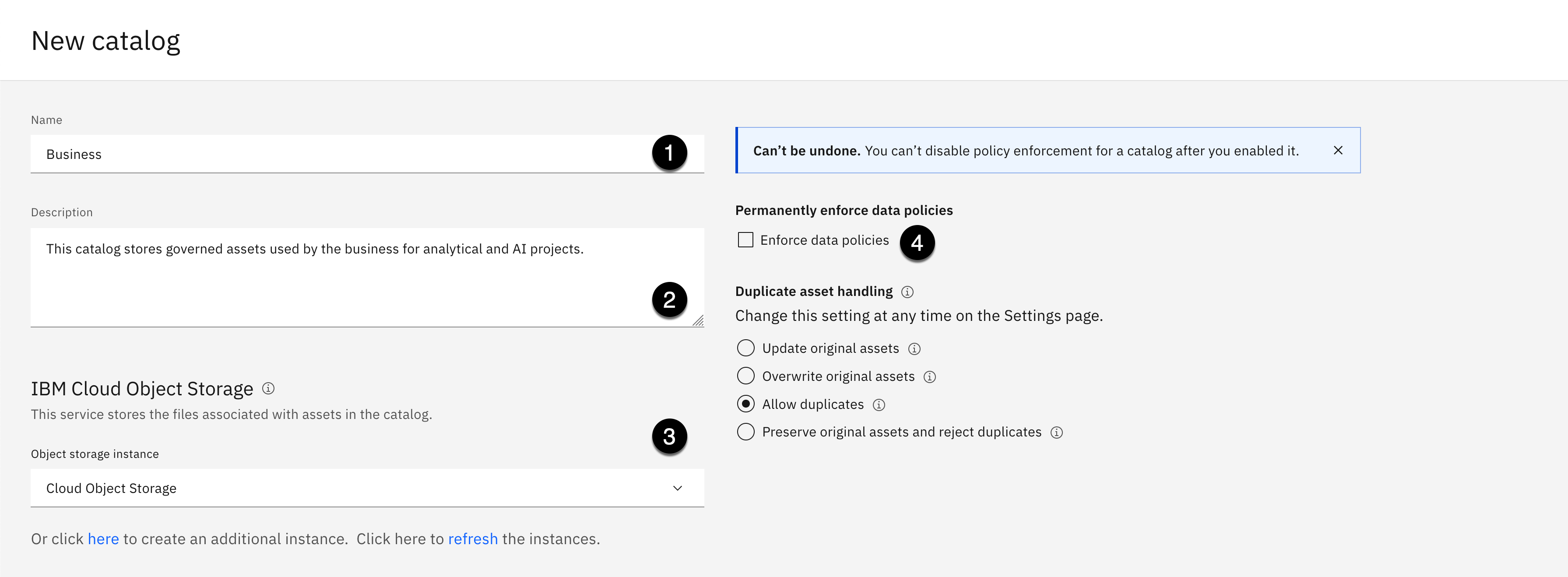Viewport: 1568px width, 577px height.
Task: Click the numbered marker 4 badge
Action: pos(917,243)
